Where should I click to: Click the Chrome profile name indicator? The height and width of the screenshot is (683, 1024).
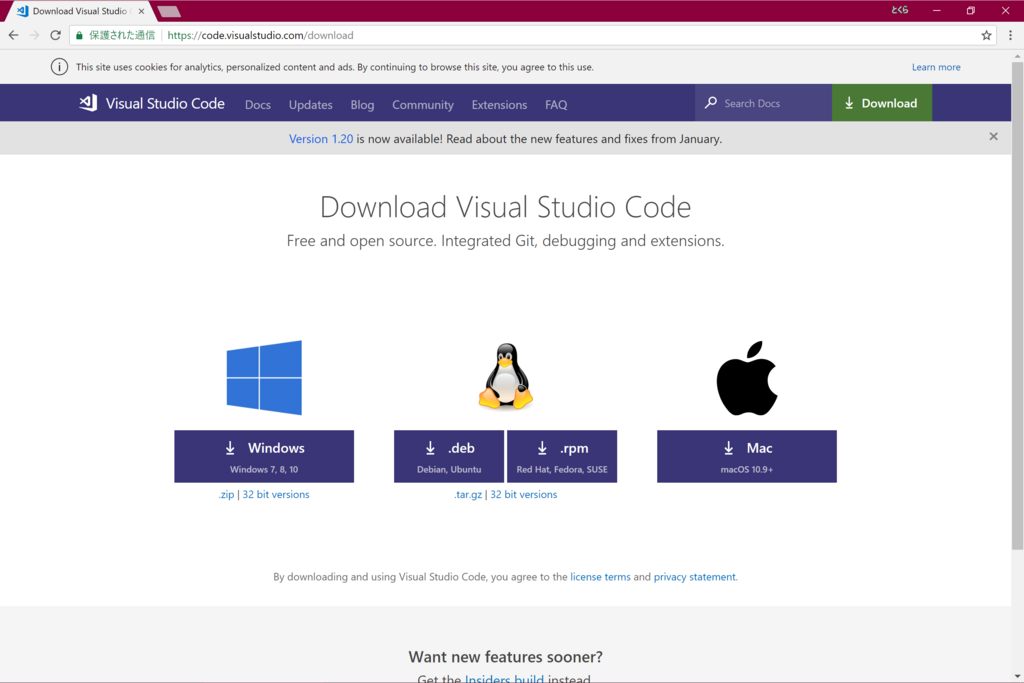899,10
